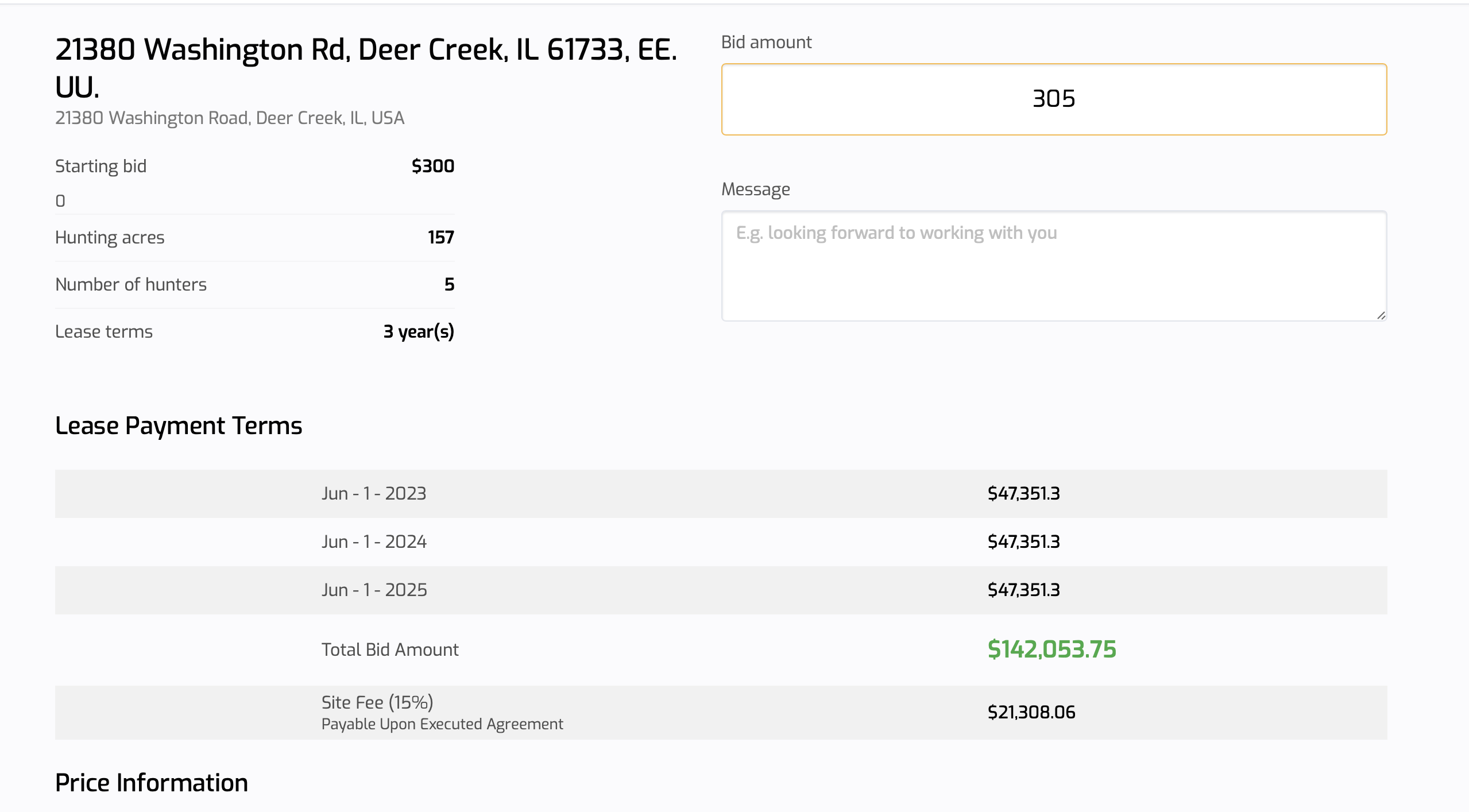Click the $21,308.06 site fee amount
This screenshot has width=1469, height=812.
(x=1031, y=712)
